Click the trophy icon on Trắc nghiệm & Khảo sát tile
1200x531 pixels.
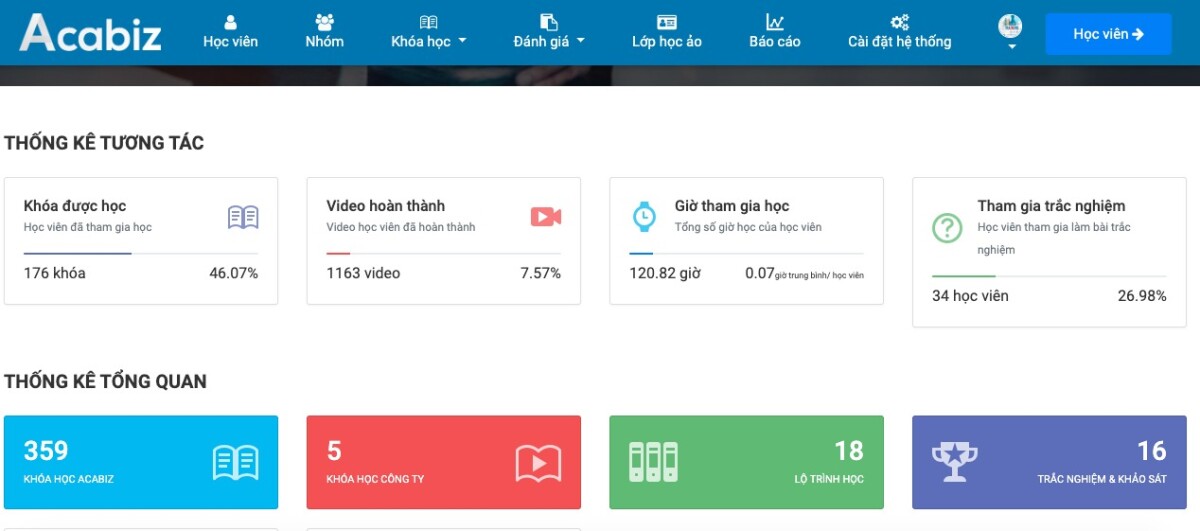955,462
